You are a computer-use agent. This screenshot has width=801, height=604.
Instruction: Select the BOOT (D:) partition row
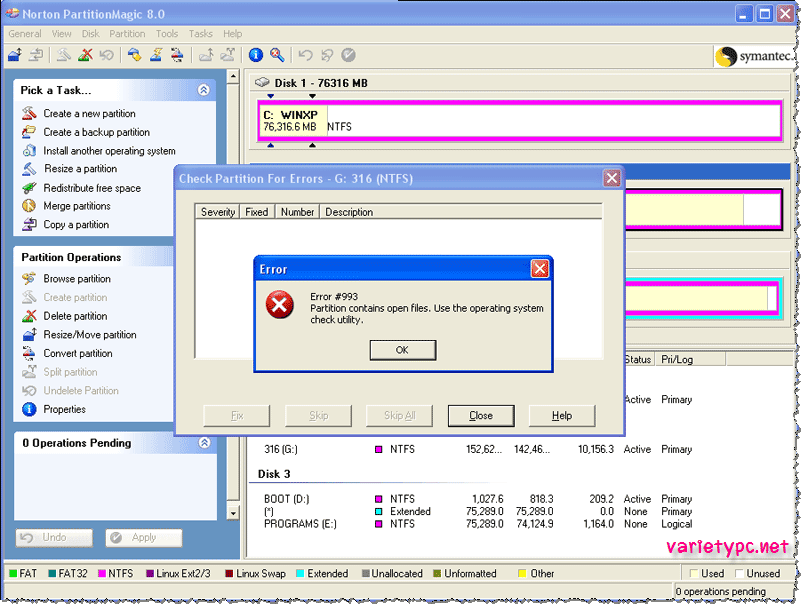click(478, 499)
